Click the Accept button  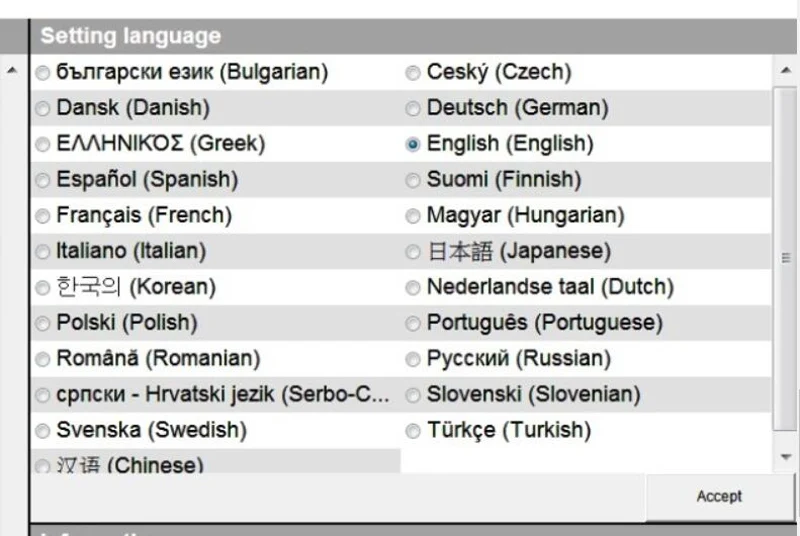pyautogui.click(x=720, y=496)
